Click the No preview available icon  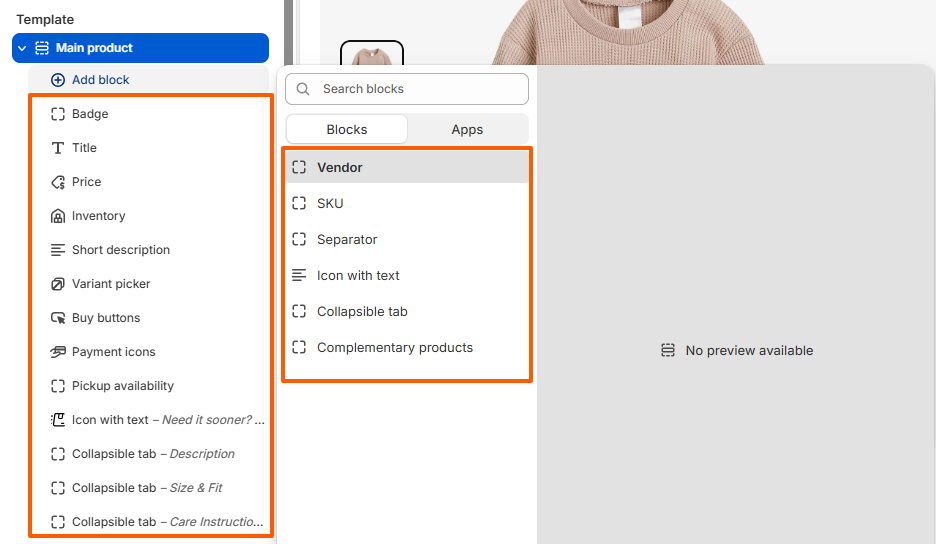668,351
